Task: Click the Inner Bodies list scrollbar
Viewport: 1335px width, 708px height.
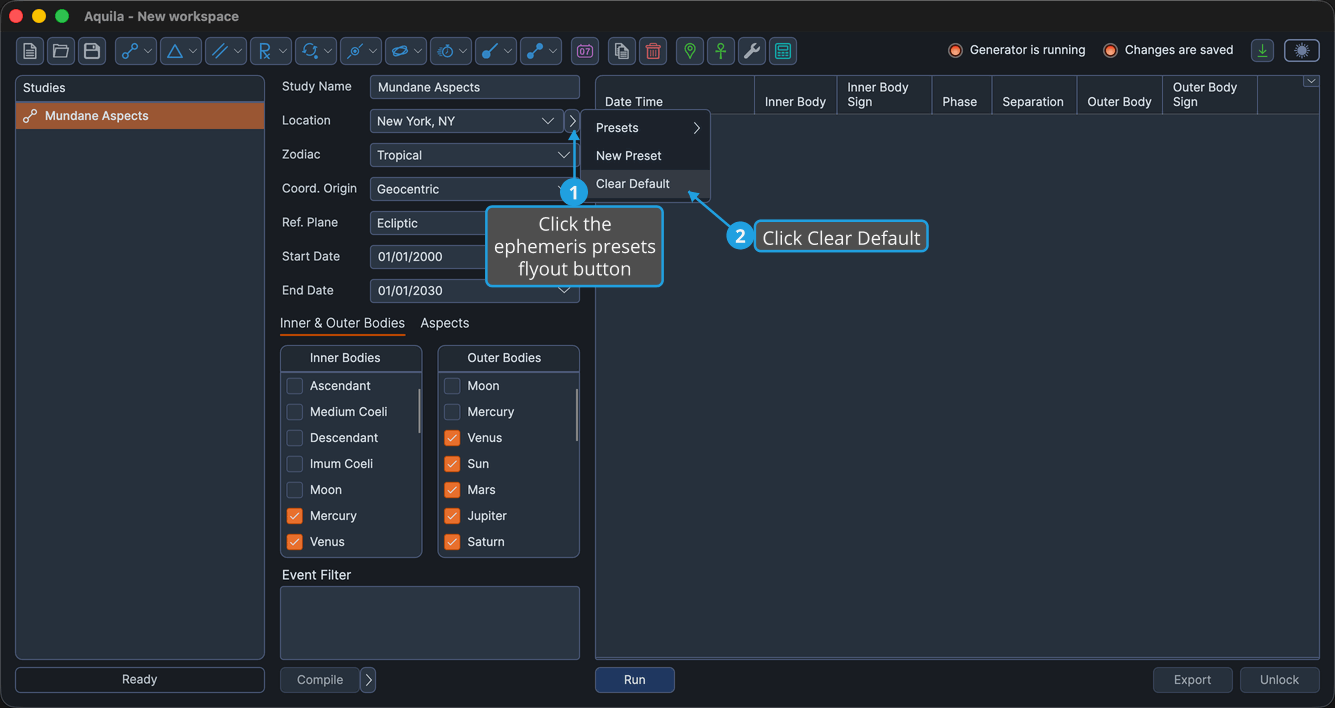Action: pyautogui.click(x=419, y=410)
